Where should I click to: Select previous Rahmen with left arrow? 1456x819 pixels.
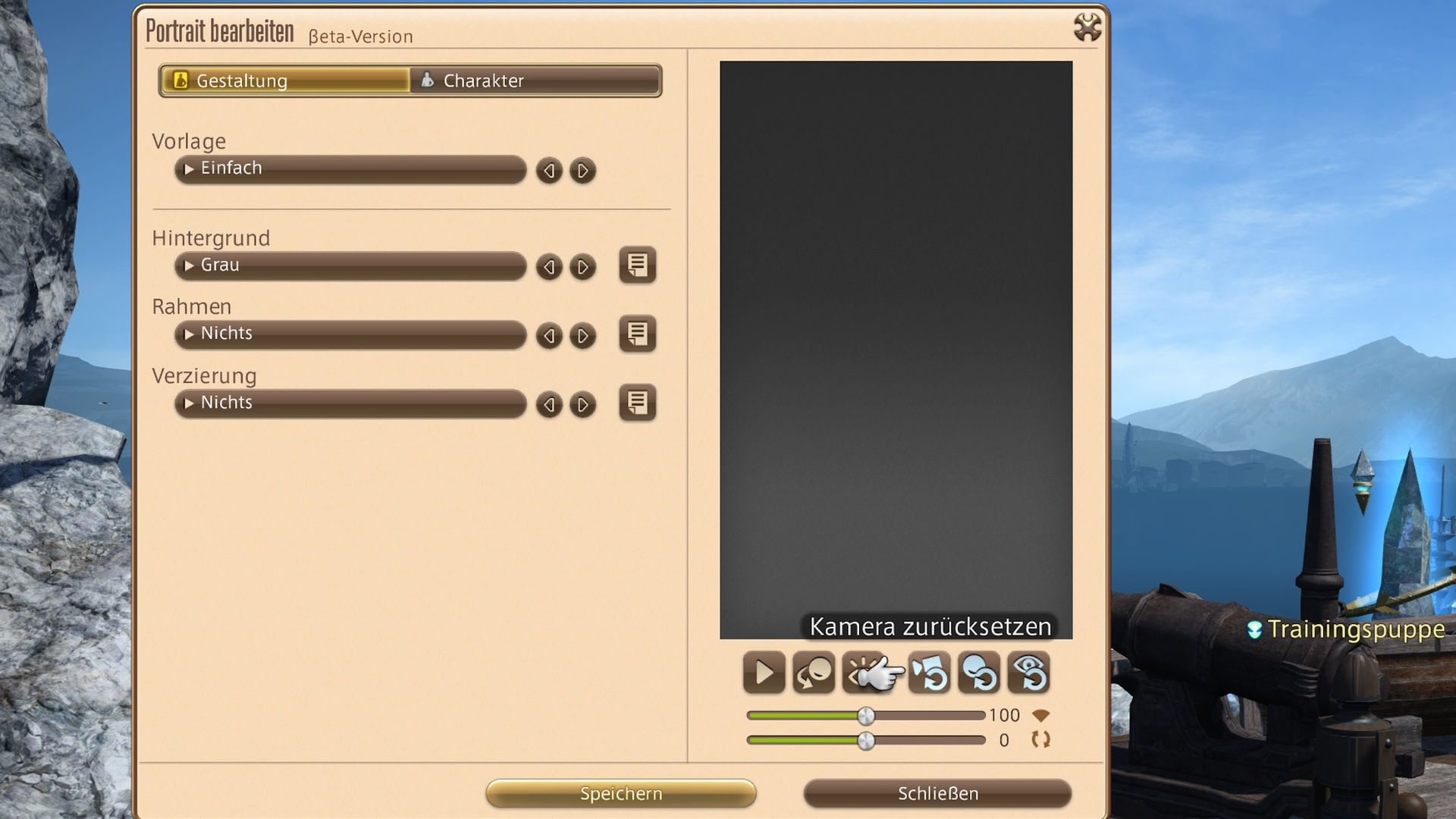click(x=549, y=335)
